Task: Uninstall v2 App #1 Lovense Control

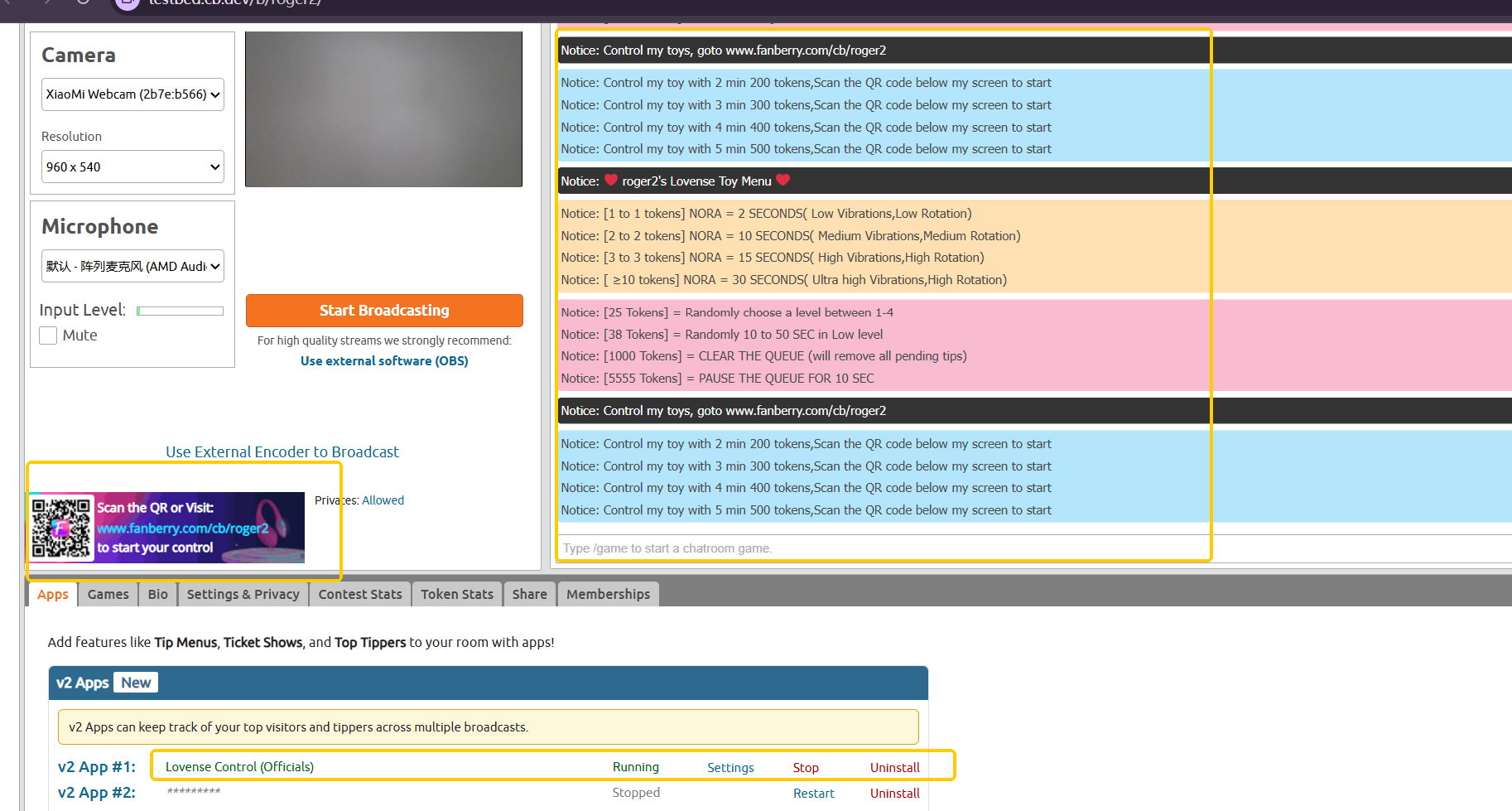Action: 895,768
